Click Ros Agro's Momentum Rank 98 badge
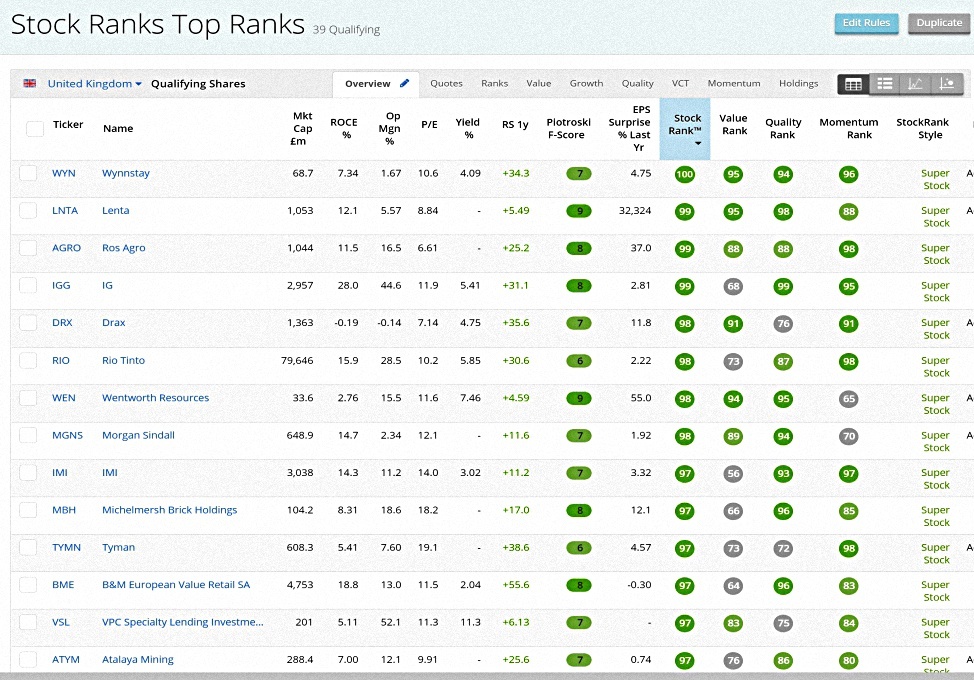 (x=849, y=249)
